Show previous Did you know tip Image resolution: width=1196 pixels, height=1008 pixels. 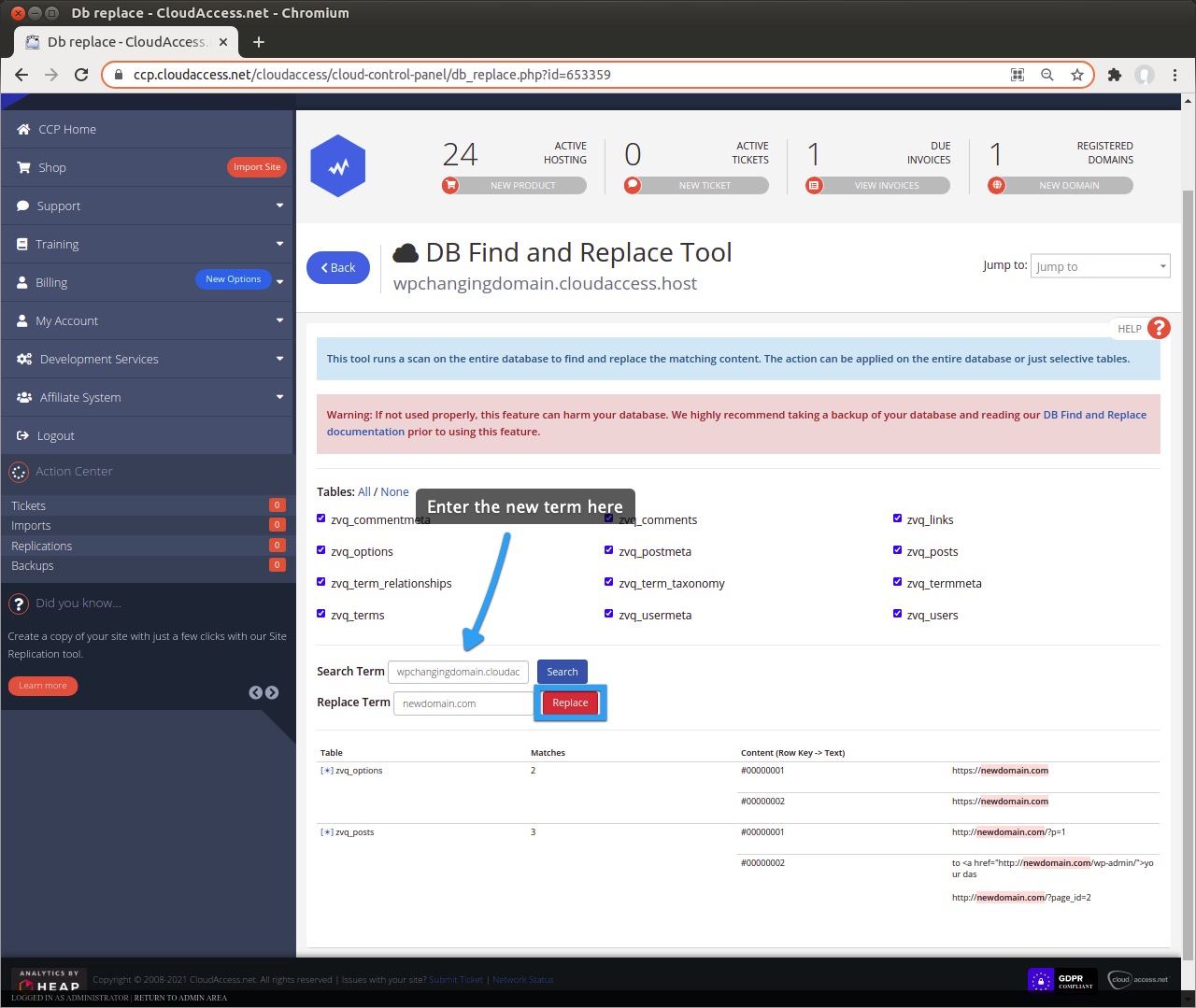(x=255, y=692)
